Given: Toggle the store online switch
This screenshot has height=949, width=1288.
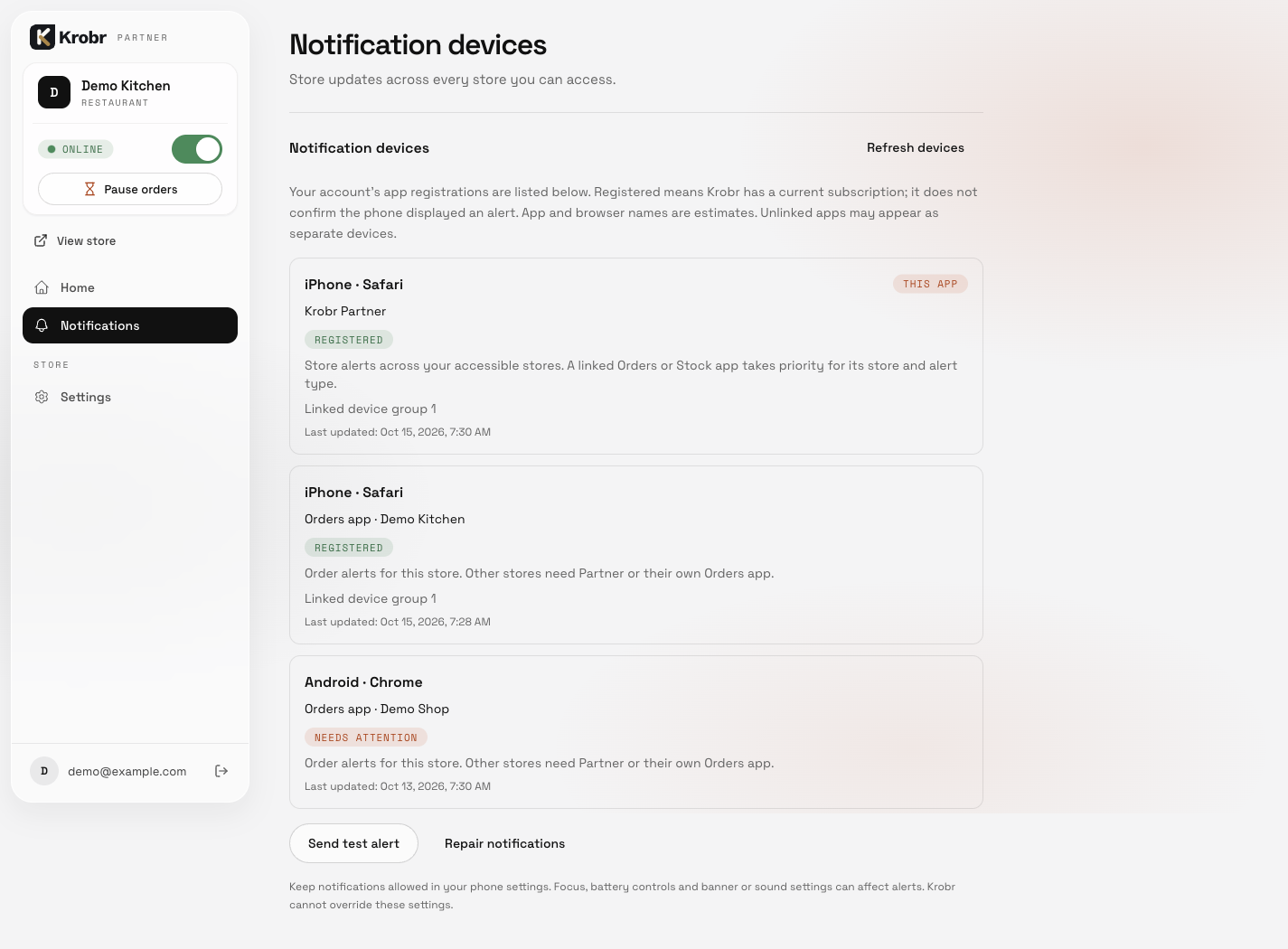Looking at the screenshot, I should click(197, 149).
